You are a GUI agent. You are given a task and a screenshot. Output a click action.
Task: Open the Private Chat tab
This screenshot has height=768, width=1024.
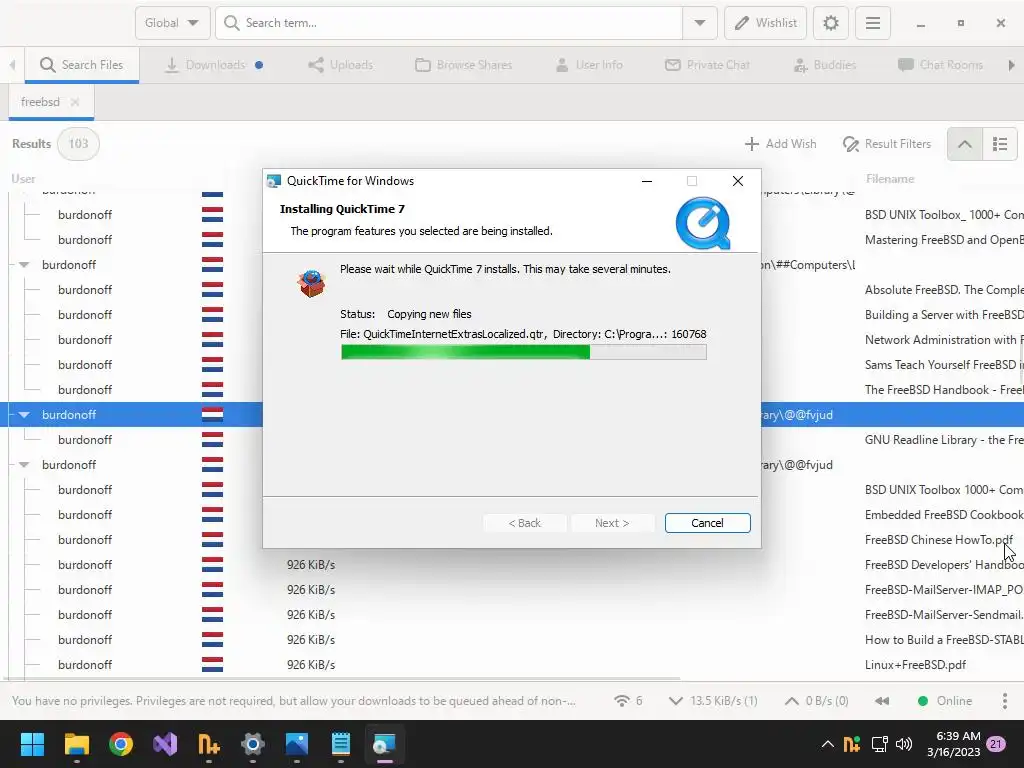coord(707,65)
